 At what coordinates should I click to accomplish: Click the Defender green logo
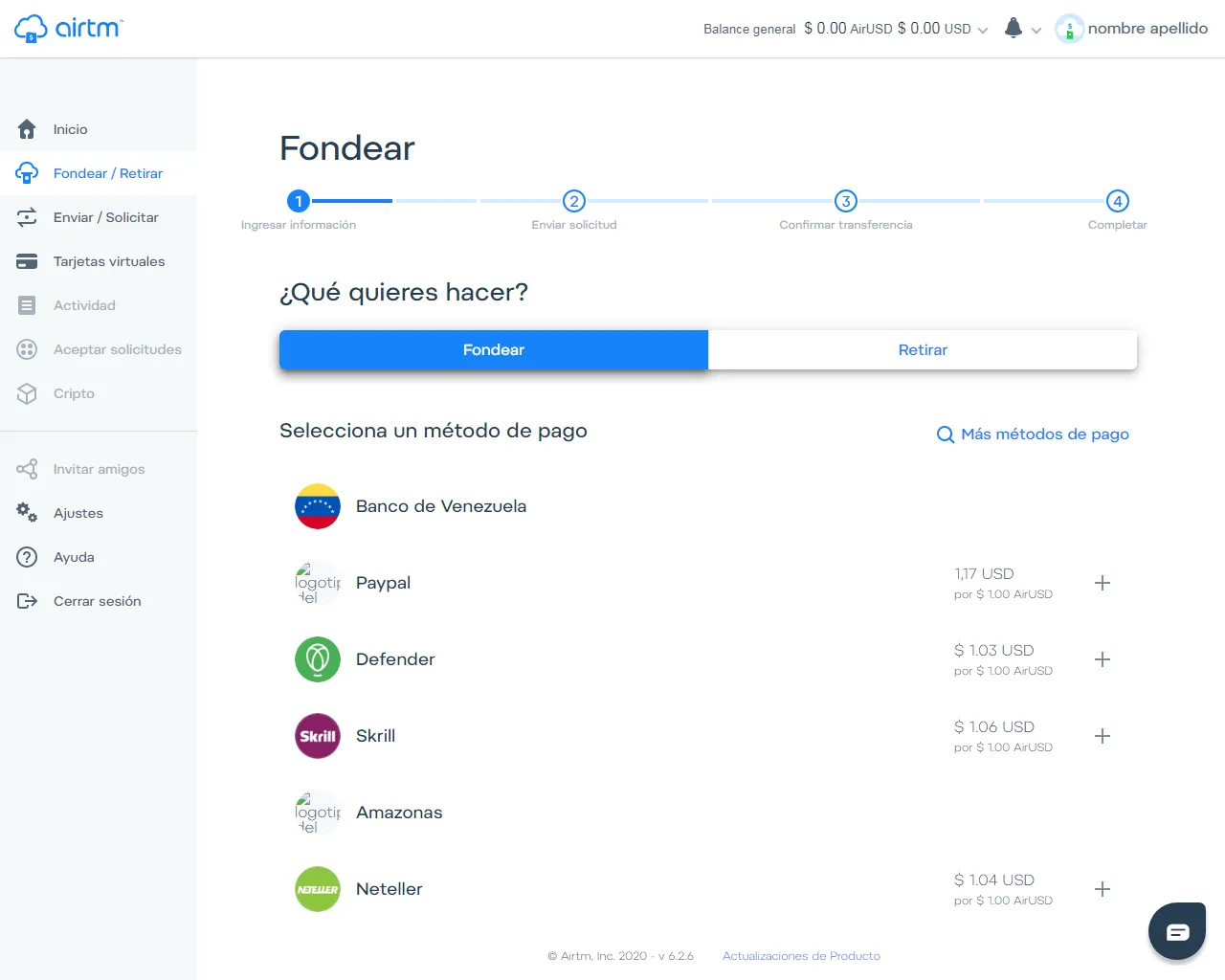pyautogui.click(x=318, y=659)
